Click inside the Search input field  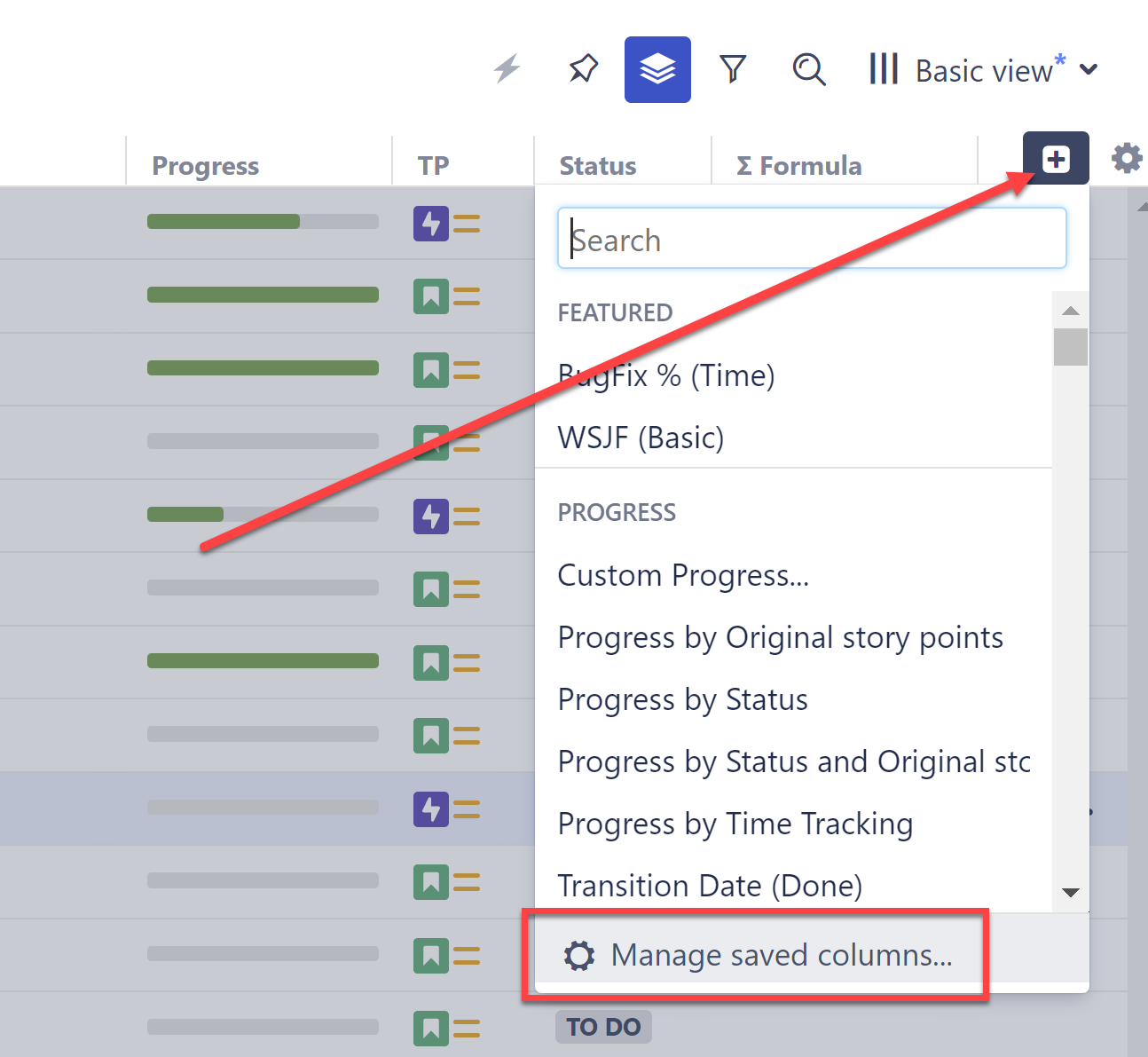pos(811,238)
